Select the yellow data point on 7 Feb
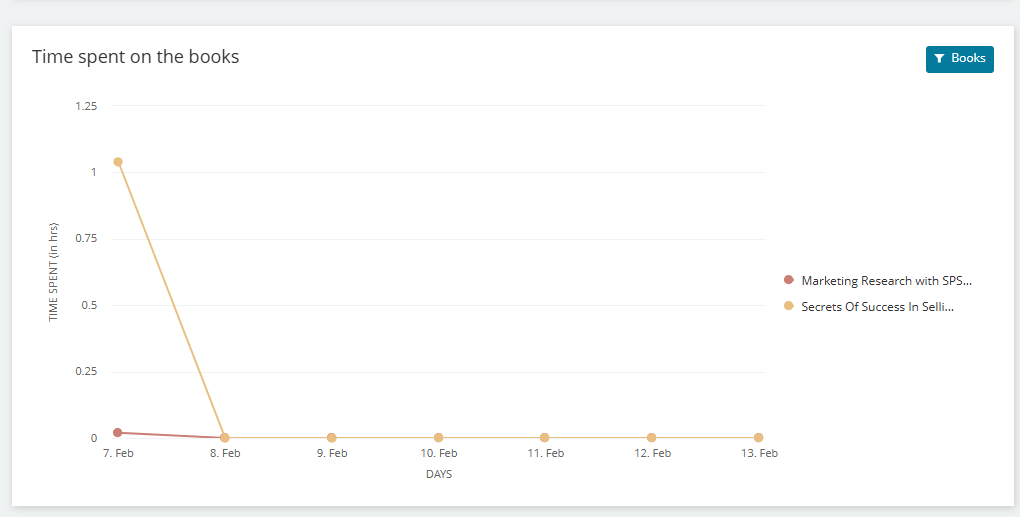This screenshot has width=1020, height=517. [118, 162]
